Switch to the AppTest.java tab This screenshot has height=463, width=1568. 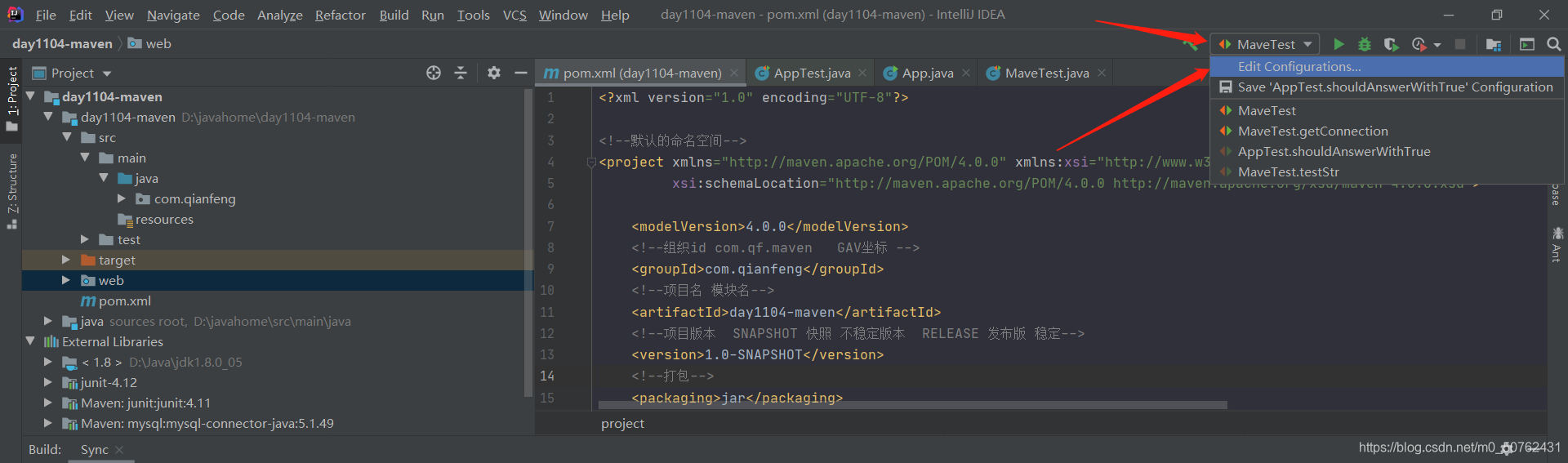811,73
